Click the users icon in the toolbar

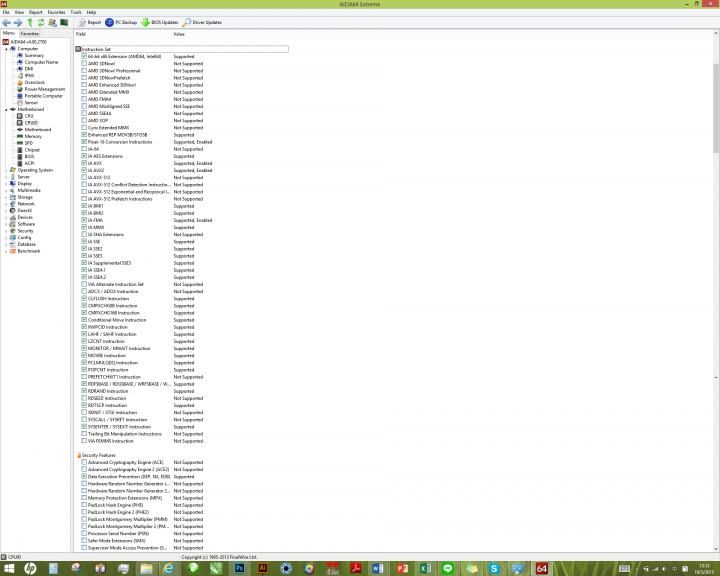coord(52,23)
